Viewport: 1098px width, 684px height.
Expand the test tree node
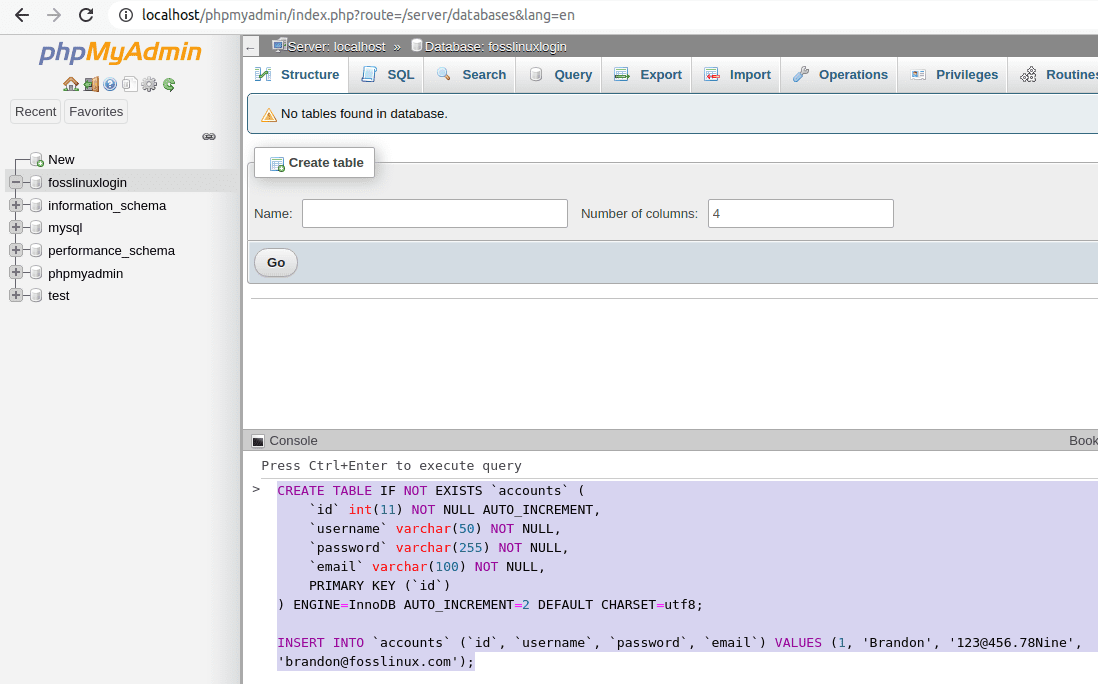pyautogui.click(x=15, y=295)
